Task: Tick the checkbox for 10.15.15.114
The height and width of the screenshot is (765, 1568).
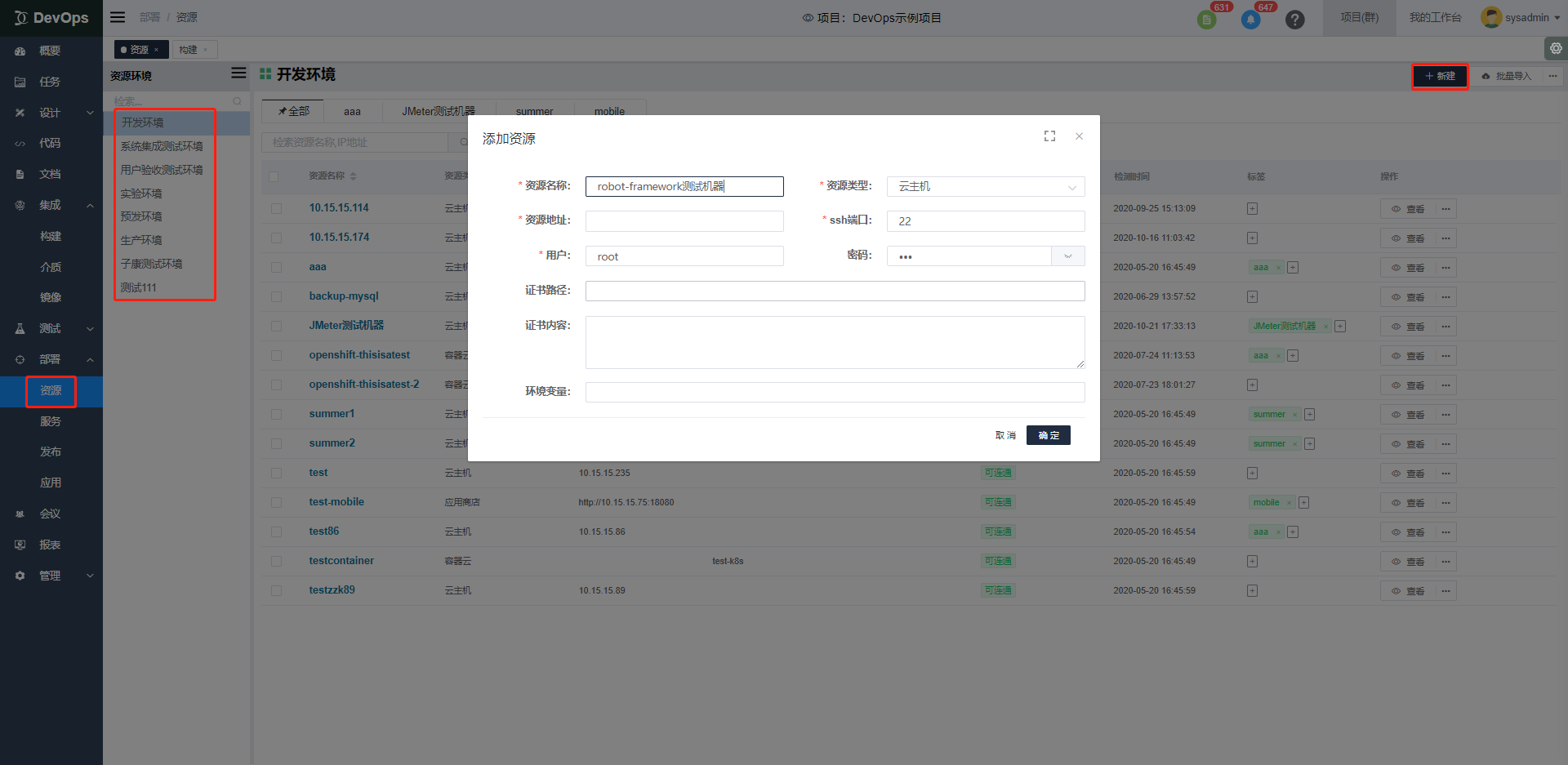Action: click(276, 209)
